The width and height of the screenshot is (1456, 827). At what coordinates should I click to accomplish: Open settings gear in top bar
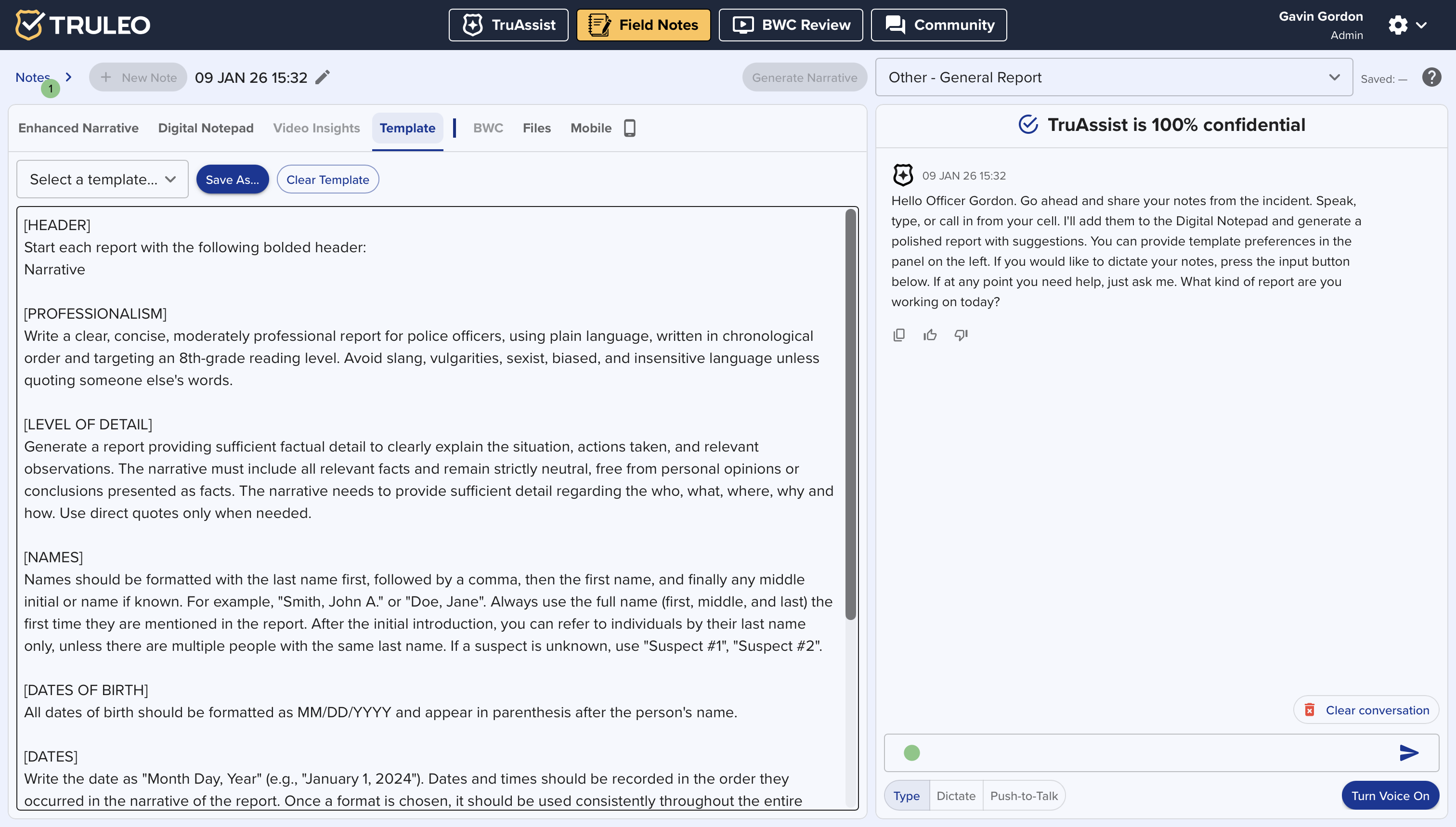click(1398, 25)
